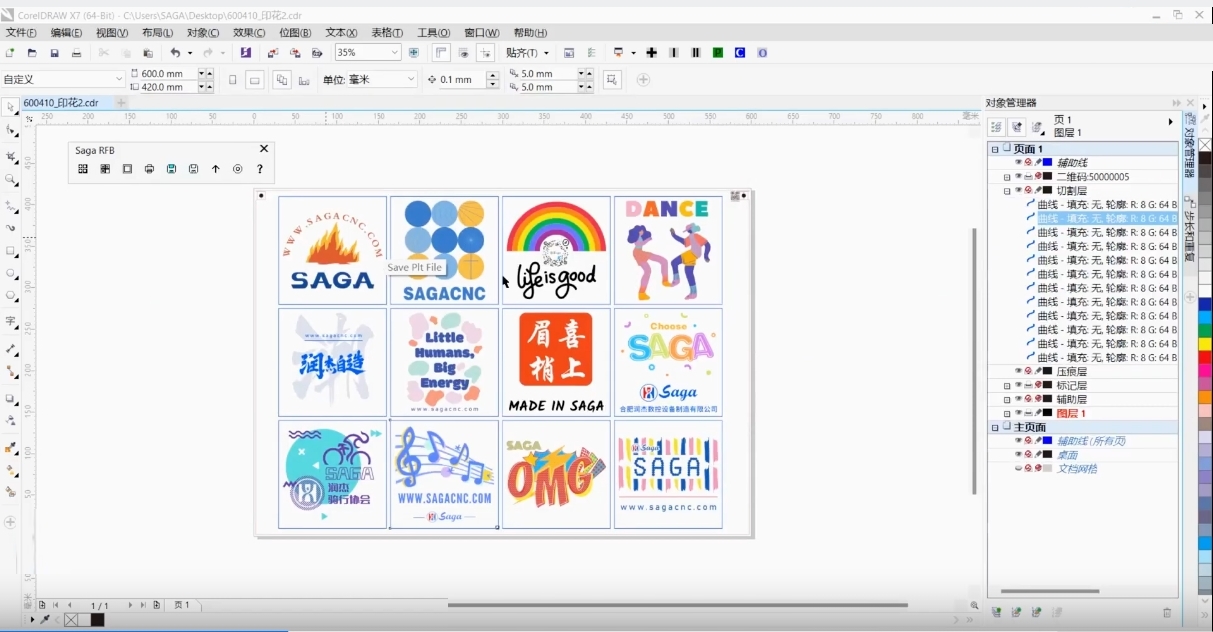The image size is (1213, 632).
Task: Click the Save icon in standard toolbar
Action: [54, 53]
